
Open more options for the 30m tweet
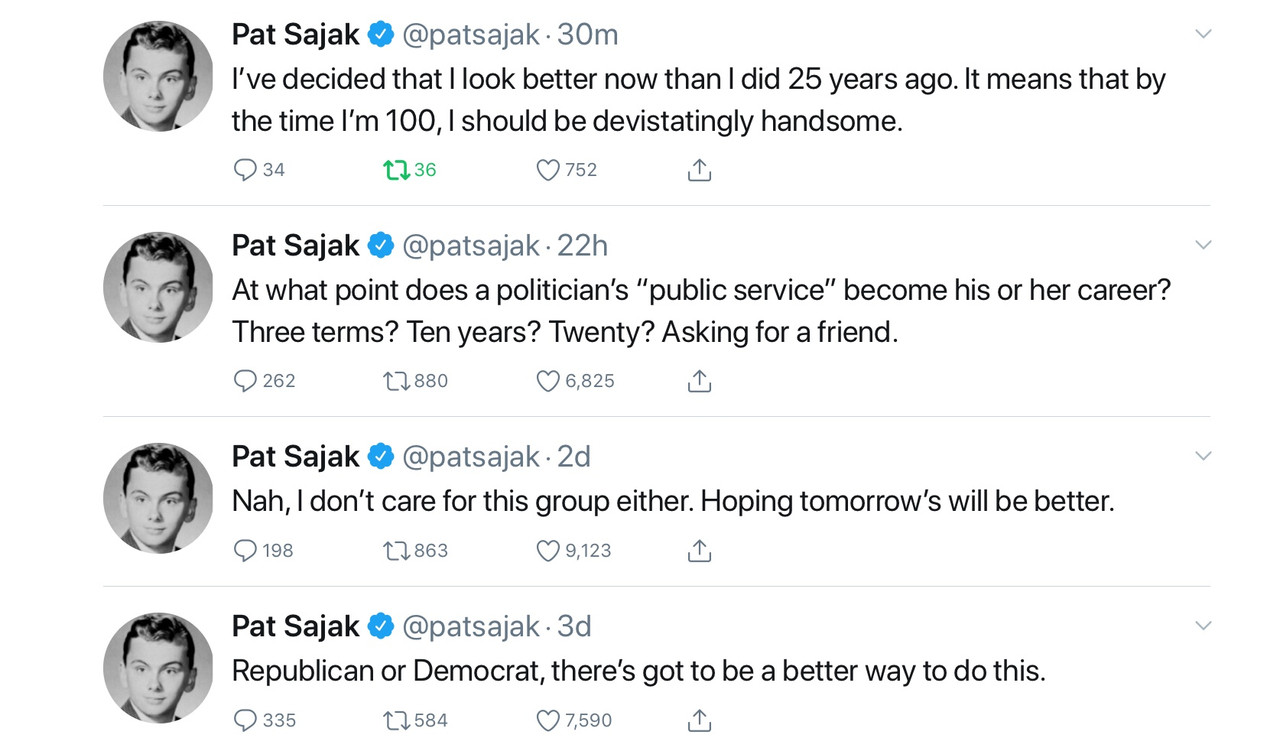tap(1203, 34)
